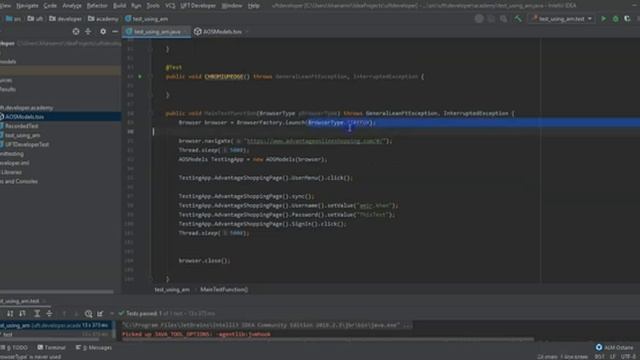640x360 pixels.
Task: Open the Window menu
Action: (231, 6)
